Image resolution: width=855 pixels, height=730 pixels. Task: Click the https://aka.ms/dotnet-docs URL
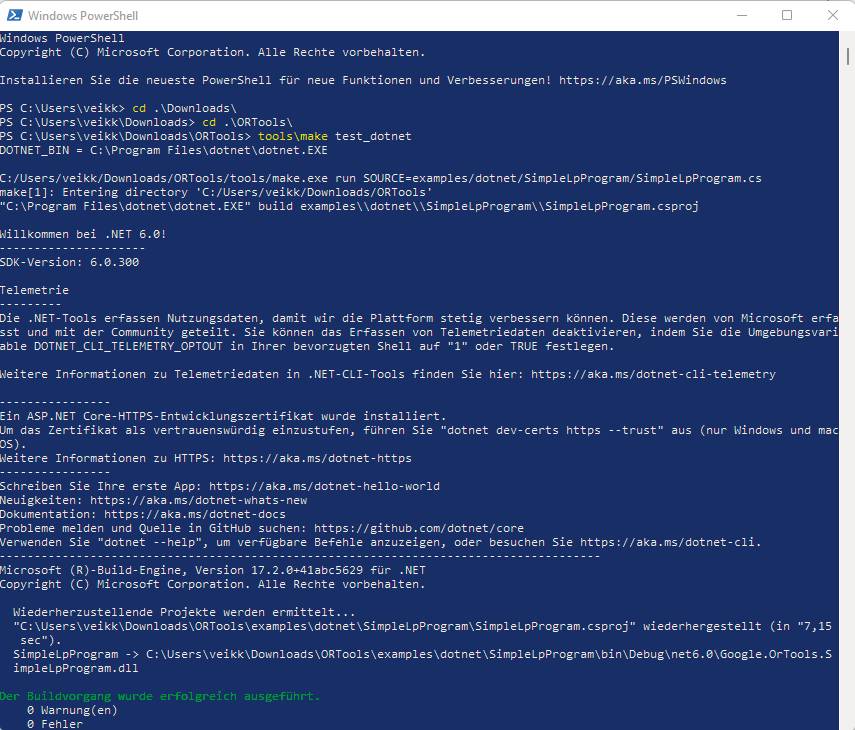(195, 514)
